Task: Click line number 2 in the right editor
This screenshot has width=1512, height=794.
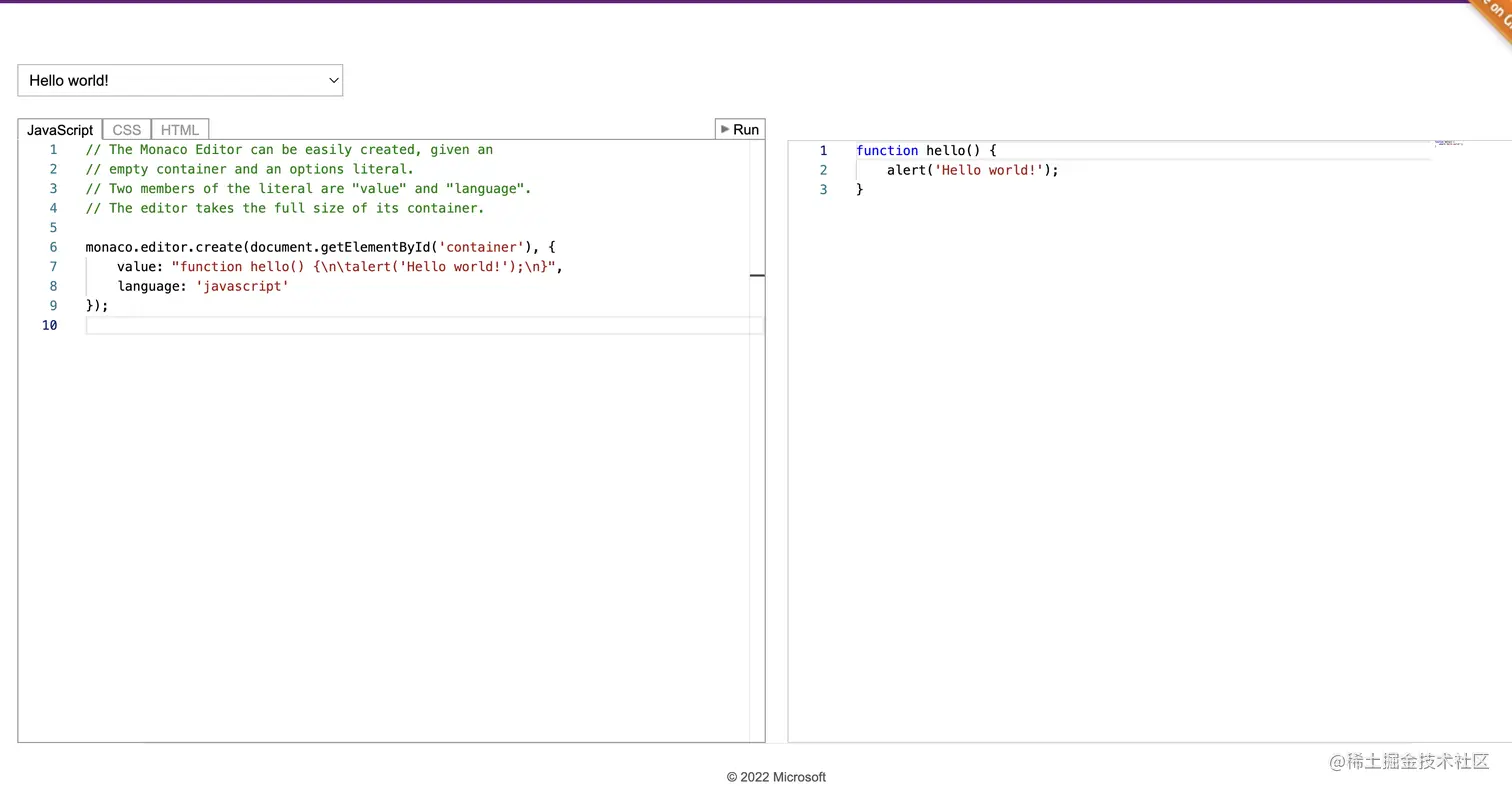Action: tap(823, 170)
